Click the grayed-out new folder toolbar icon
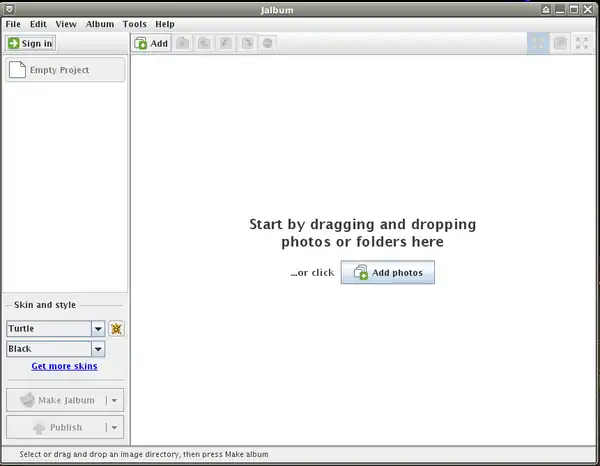This screenshot has height=466, width=600. [183, 43]
